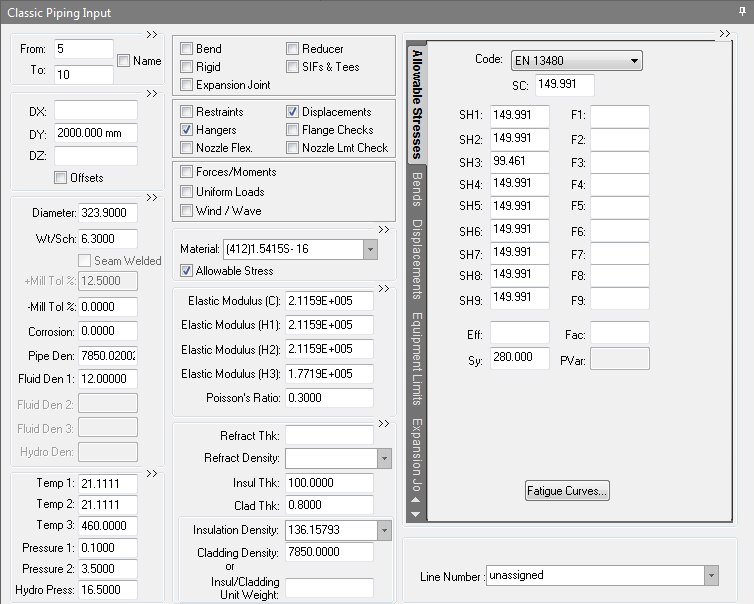The width and height of the screenshot is (754, 604).
Task: Uncheck the Hangers checkbox
Action: tap(187, 130)
